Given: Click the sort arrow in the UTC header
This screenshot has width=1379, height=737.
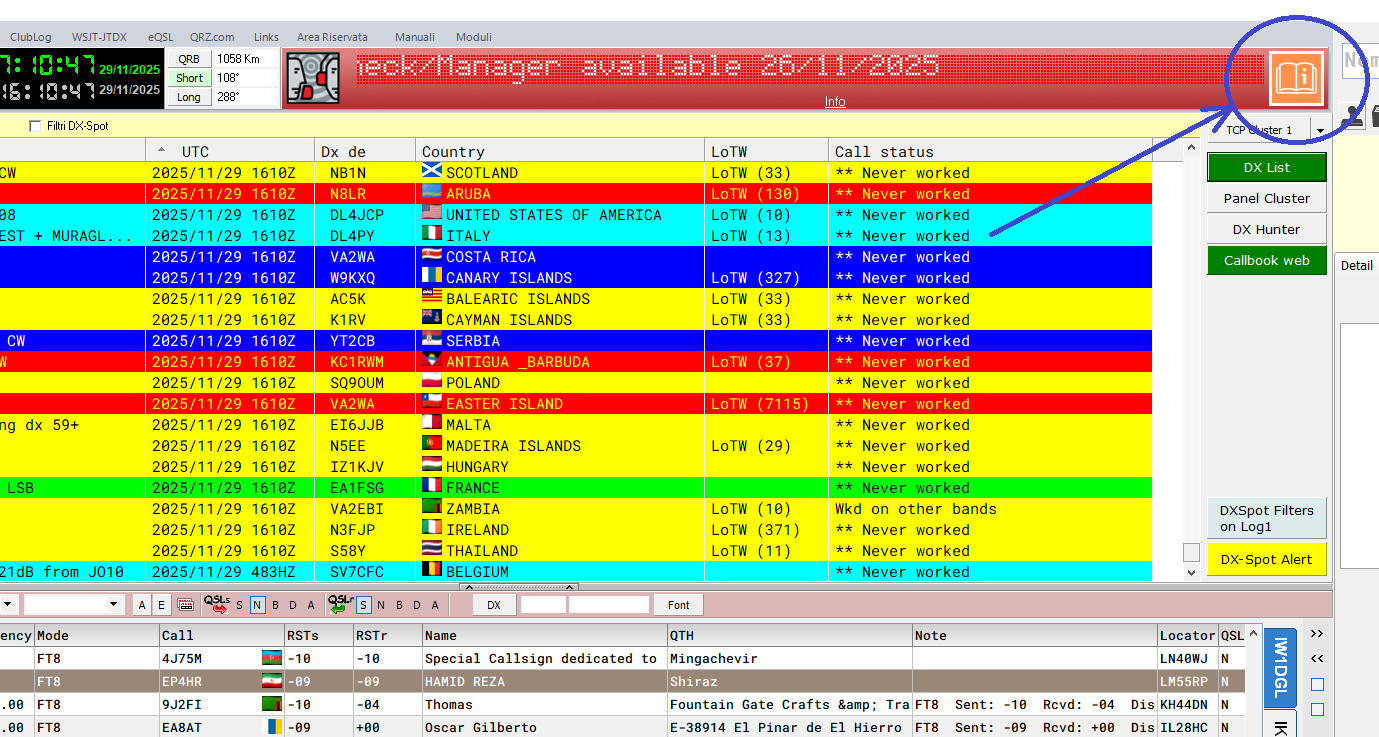Looking at the screenshot, I should (162, 150).
